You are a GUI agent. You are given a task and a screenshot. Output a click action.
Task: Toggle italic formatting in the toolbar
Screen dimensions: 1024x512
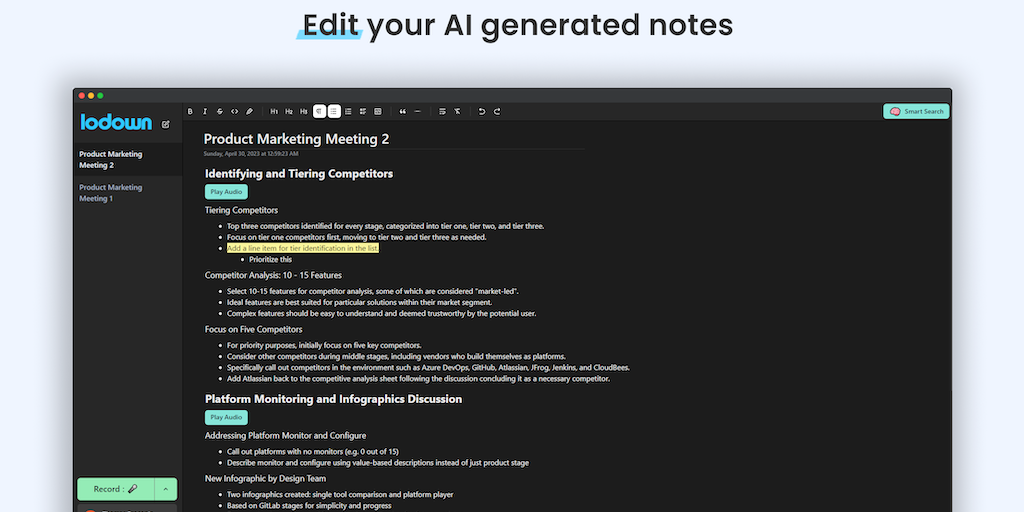[204, 112]
